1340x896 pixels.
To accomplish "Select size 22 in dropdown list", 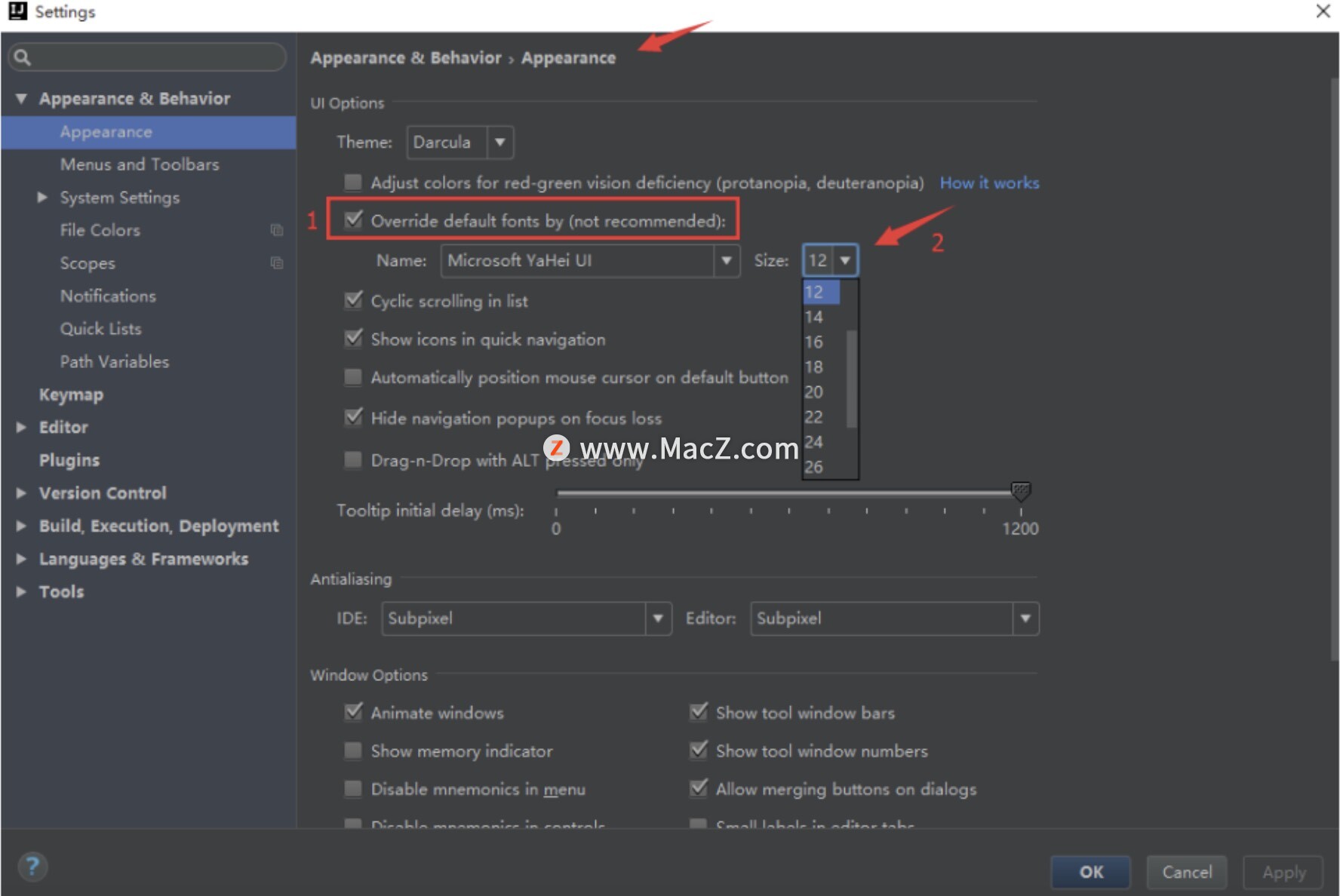I will point(822,416).
